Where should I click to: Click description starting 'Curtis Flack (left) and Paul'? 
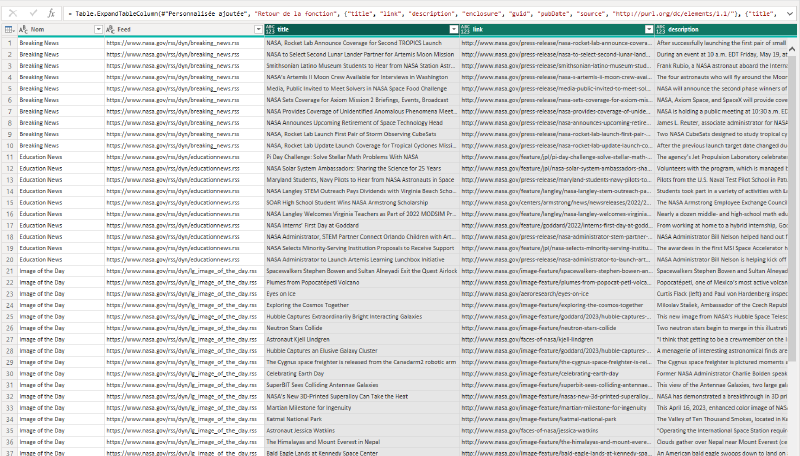pos(722,294)
